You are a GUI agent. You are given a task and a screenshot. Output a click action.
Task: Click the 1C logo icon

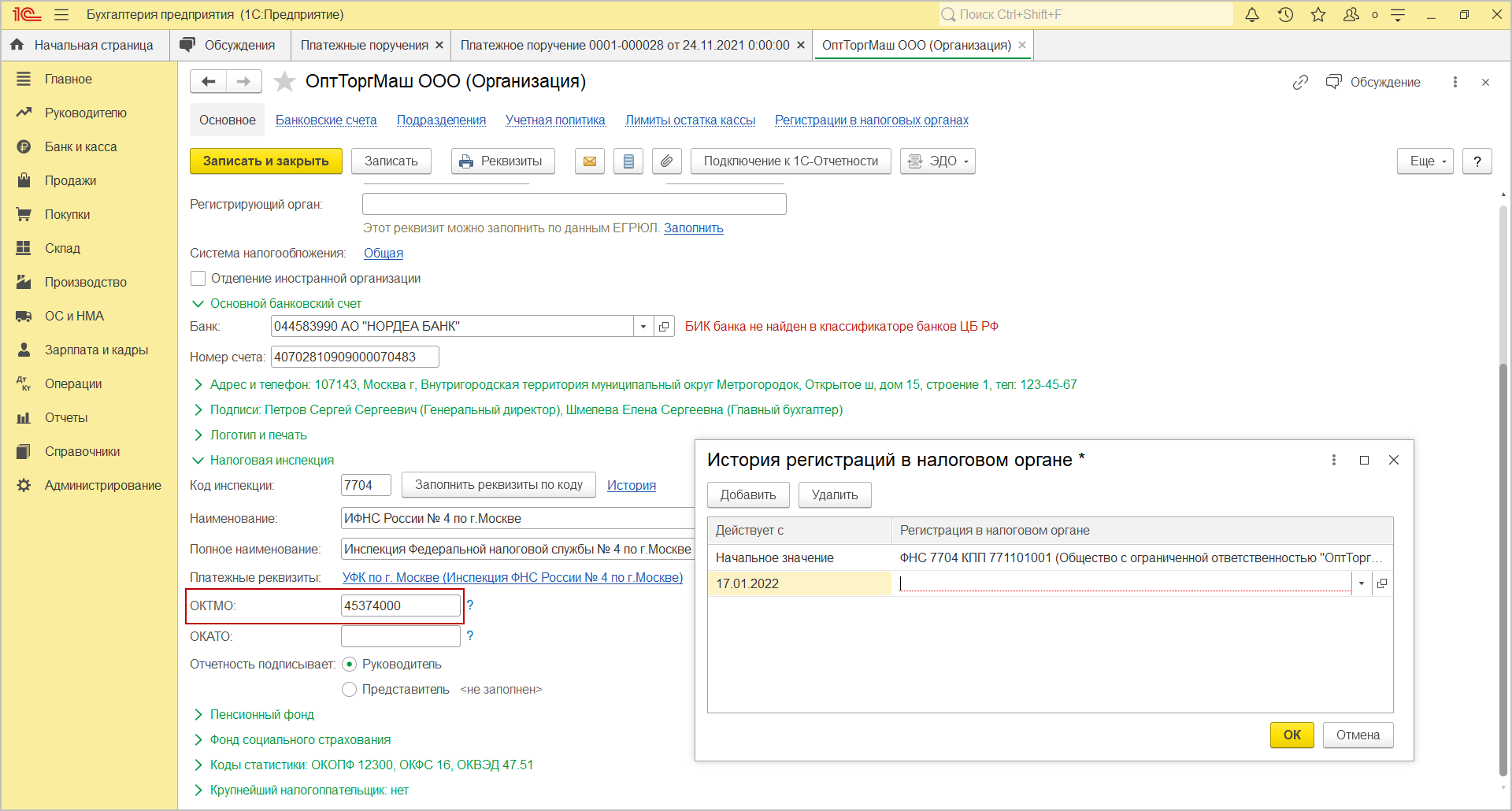pyautogui.click(x=26, y=14)
